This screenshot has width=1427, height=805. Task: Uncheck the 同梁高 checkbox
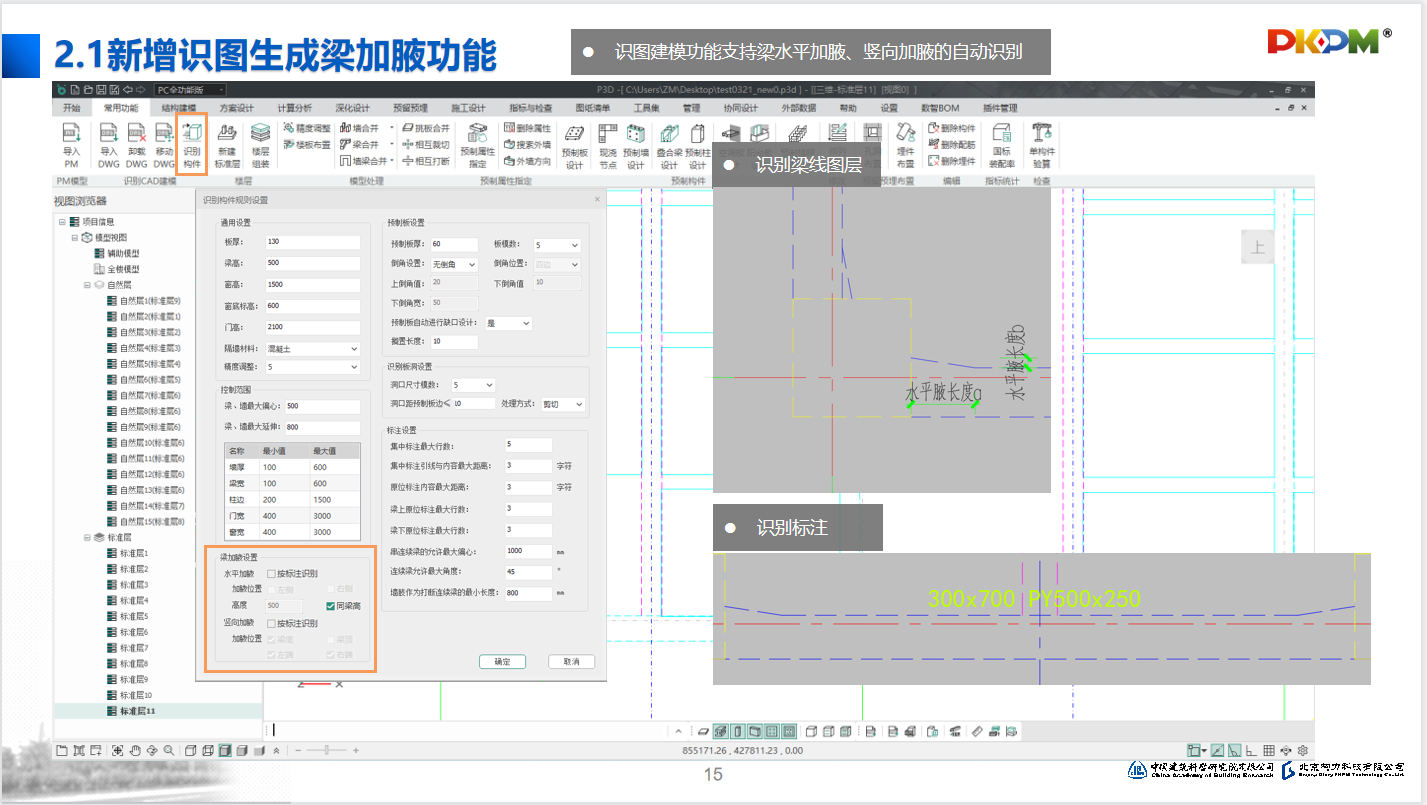coord(331,605)
